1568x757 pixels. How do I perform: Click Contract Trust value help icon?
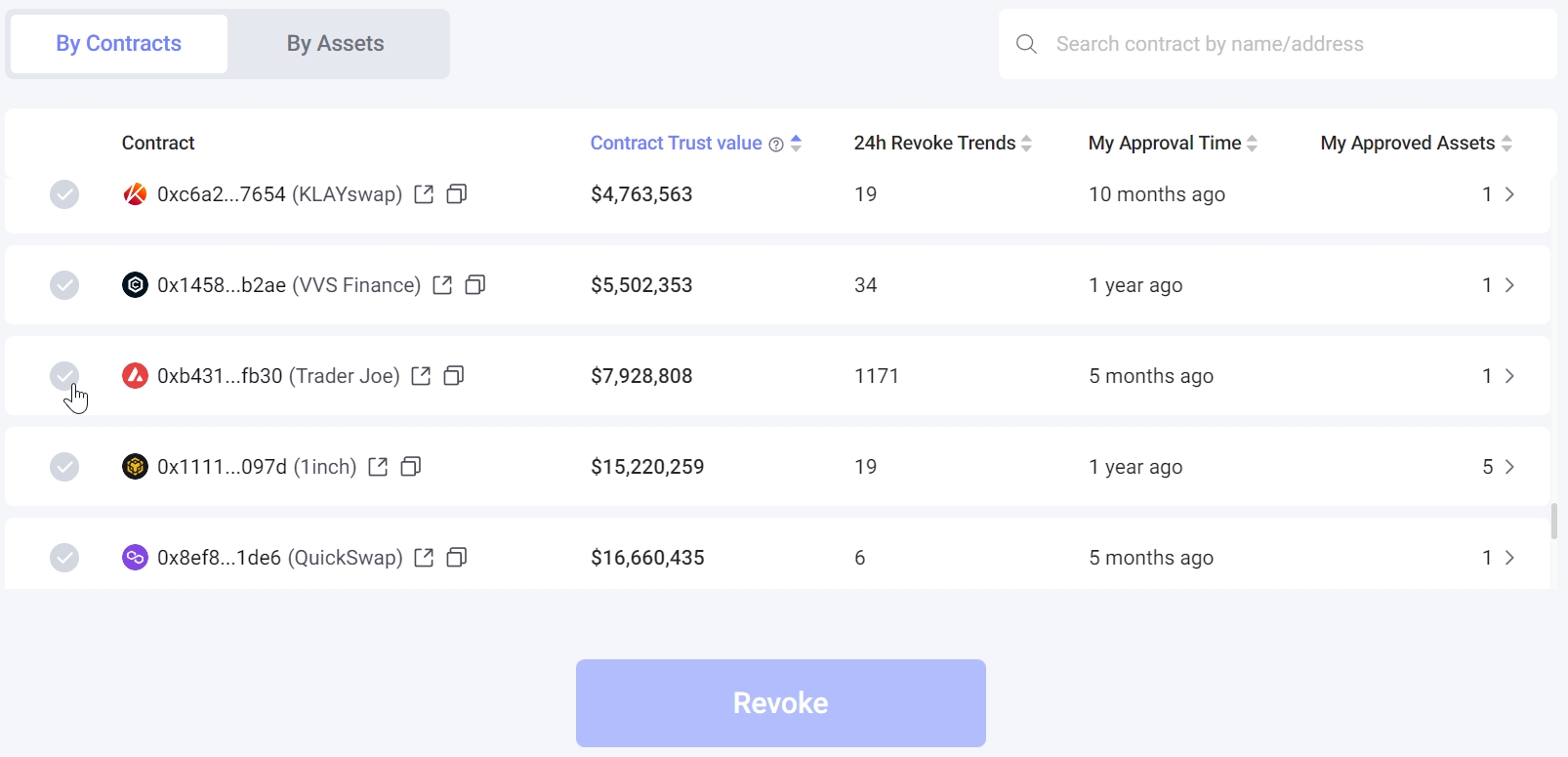click(776, 145)
